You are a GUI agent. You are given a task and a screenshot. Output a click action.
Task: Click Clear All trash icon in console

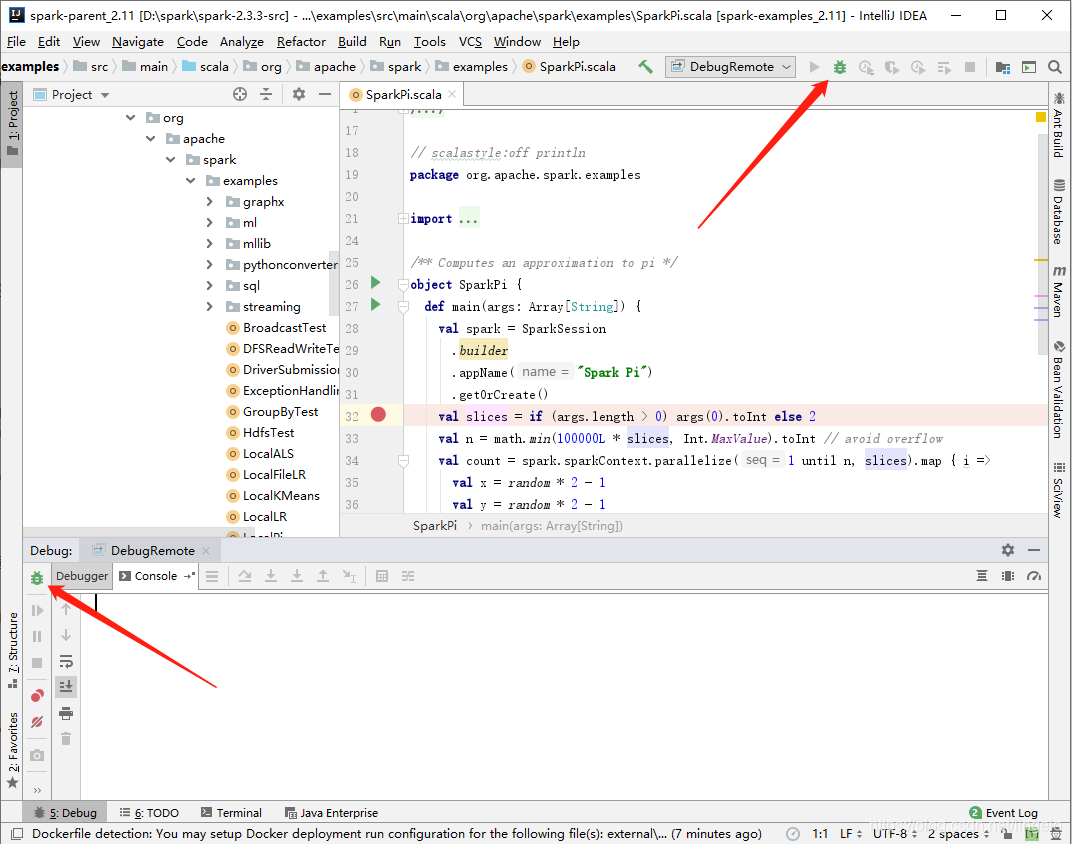pyautogui.click(x=66, y=739)
